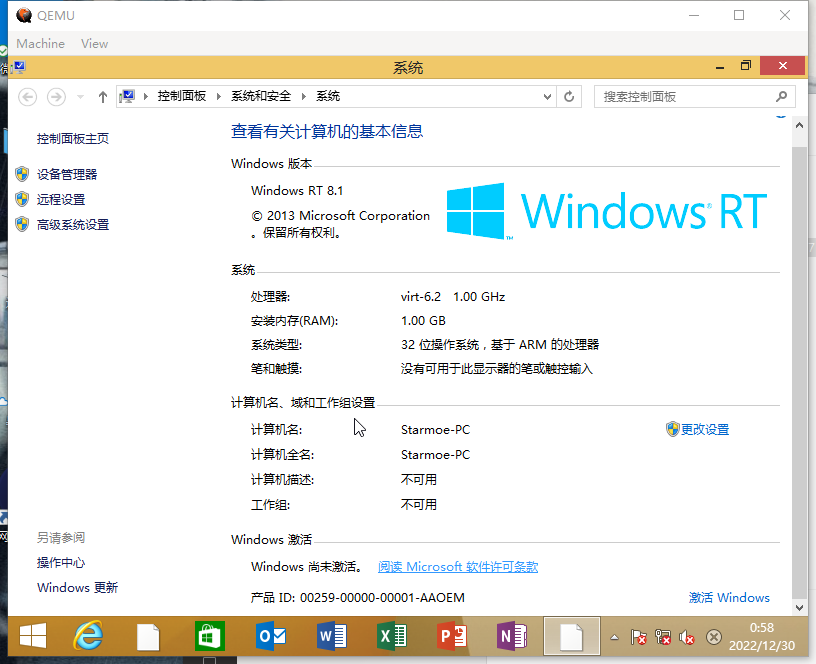The image size is (816, 664).
Task: Click the blank document icon beside Internet Explorer
Action: (x=148, y=637)
